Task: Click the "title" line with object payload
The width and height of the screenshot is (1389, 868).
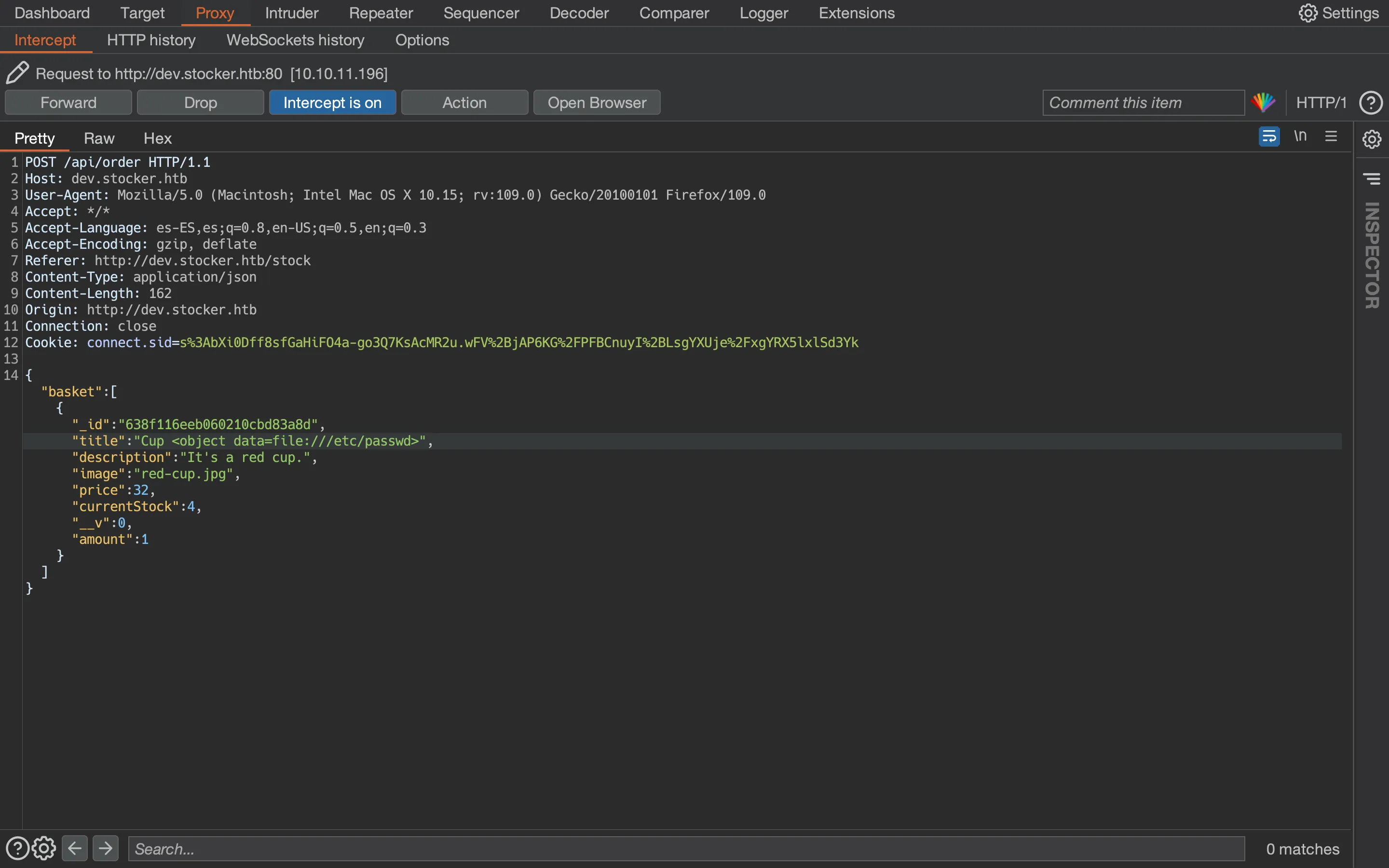Action: (x=253, y=441)
